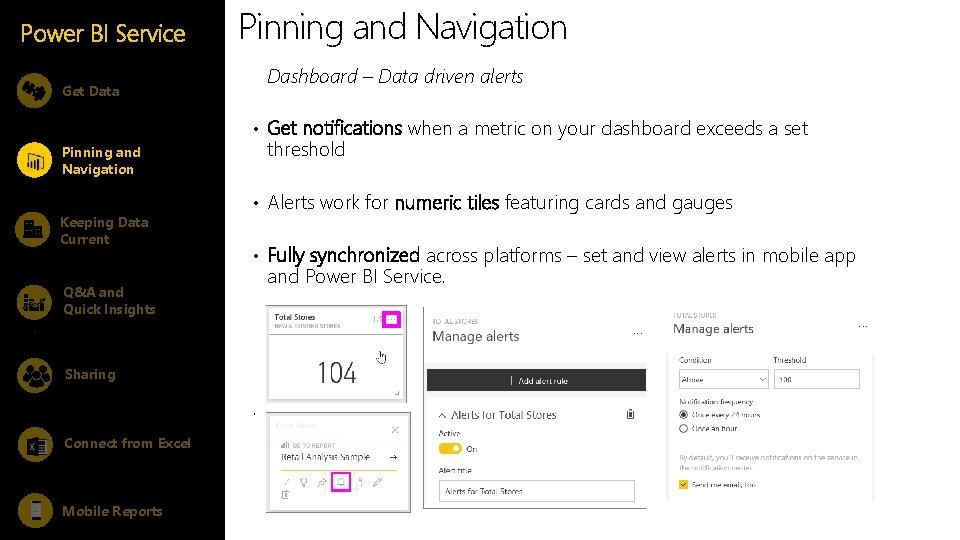Select Connect from Excel in sidebar
The height and width of the screenshot is (540, 960).
(x=127, y=443)
